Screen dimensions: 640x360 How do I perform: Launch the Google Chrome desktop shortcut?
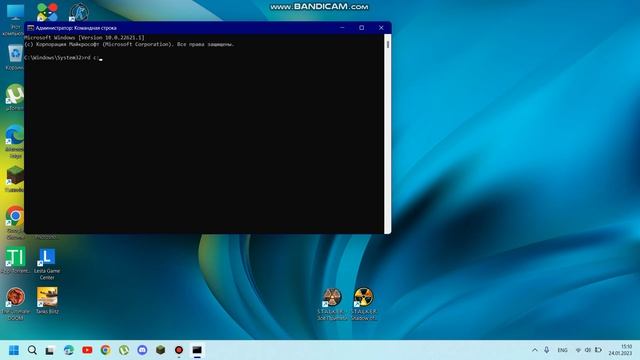15,216
